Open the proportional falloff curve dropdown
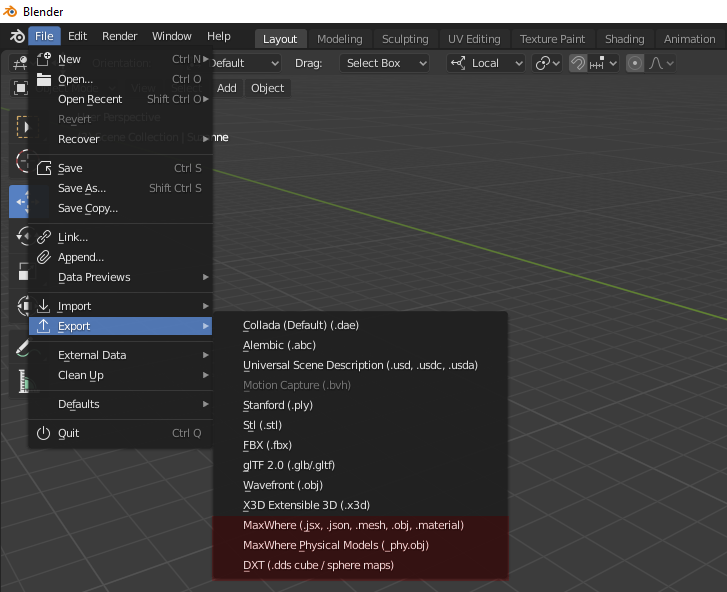 pyautogui.click(x=660, y=63)
